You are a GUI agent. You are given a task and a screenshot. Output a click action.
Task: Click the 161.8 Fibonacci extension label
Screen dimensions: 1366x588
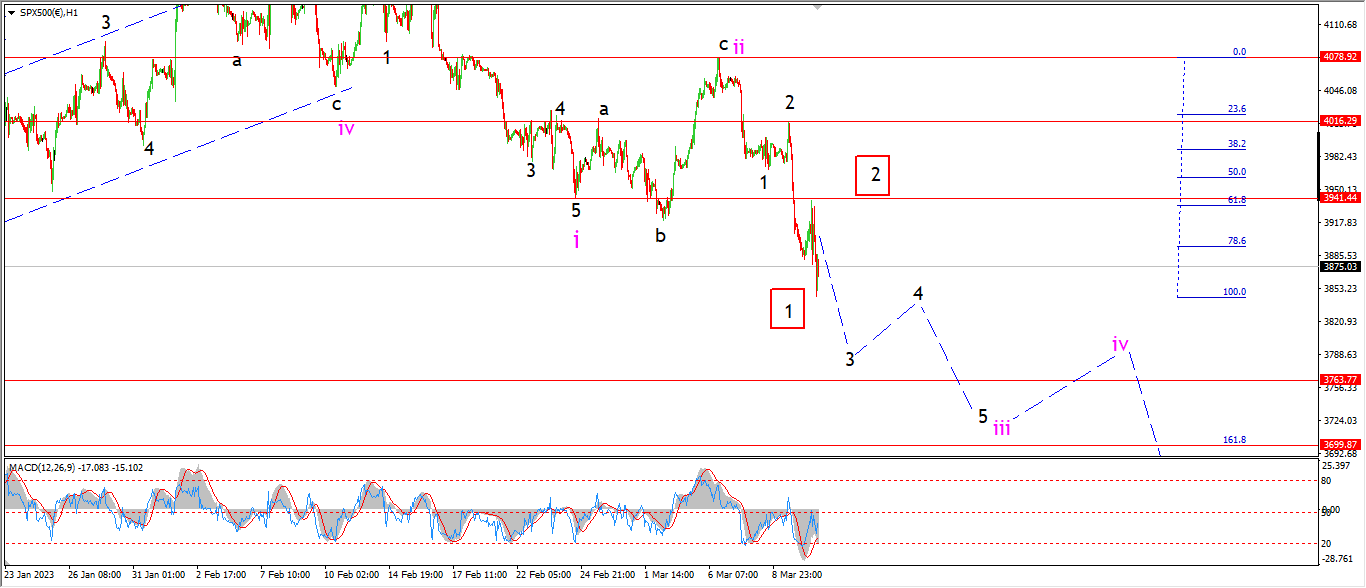click(x=1235, y=439)
